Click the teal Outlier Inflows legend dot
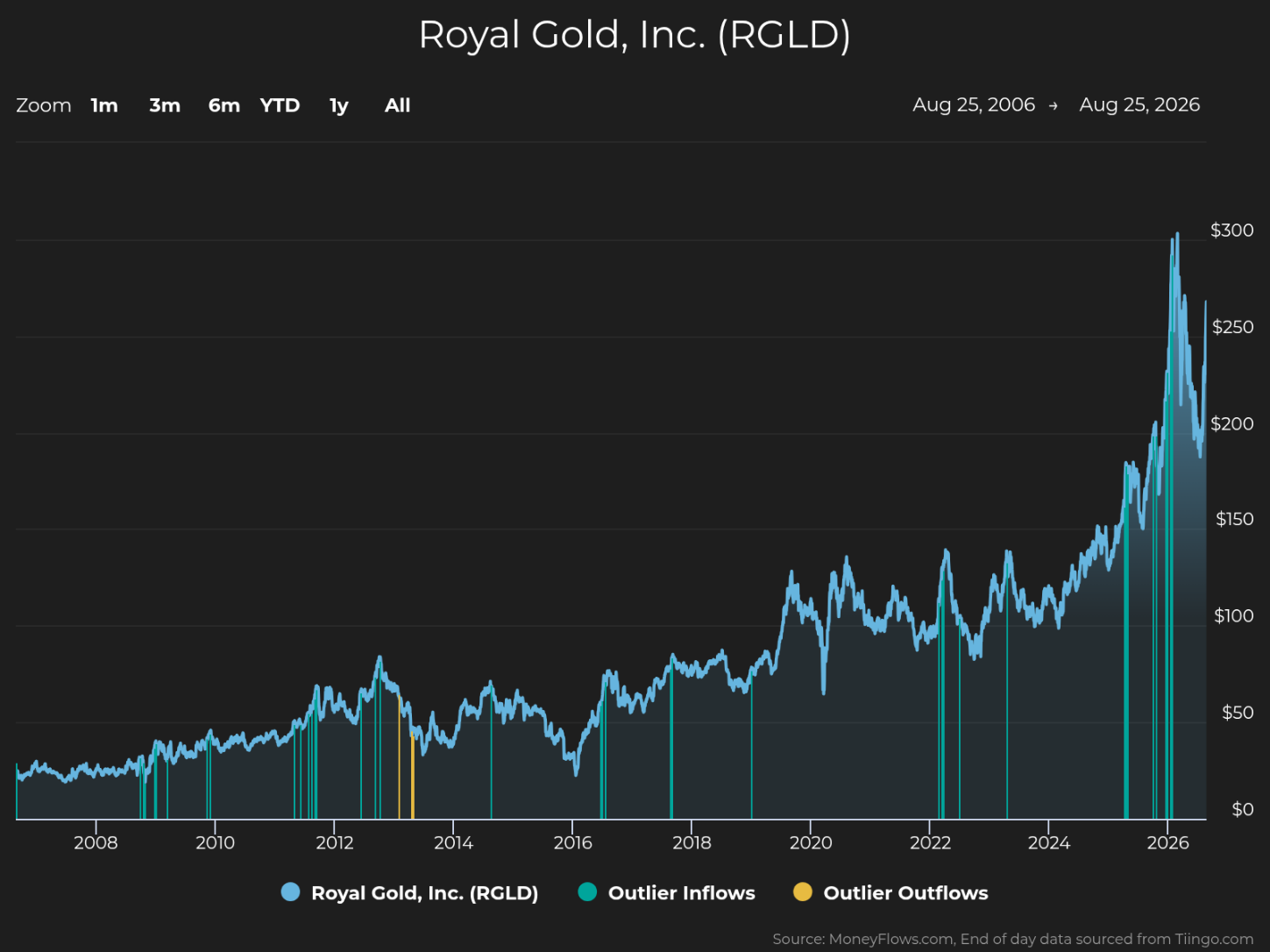The image size is (1270, 952). [587, 892]
